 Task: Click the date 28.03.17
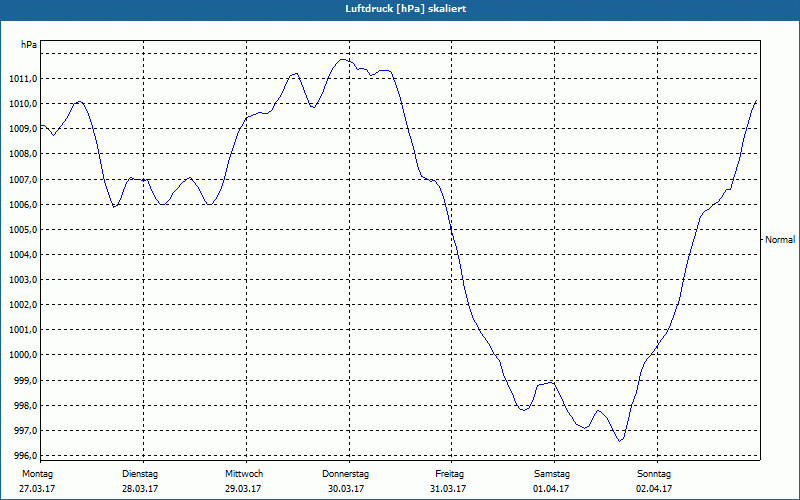(140, 489)
